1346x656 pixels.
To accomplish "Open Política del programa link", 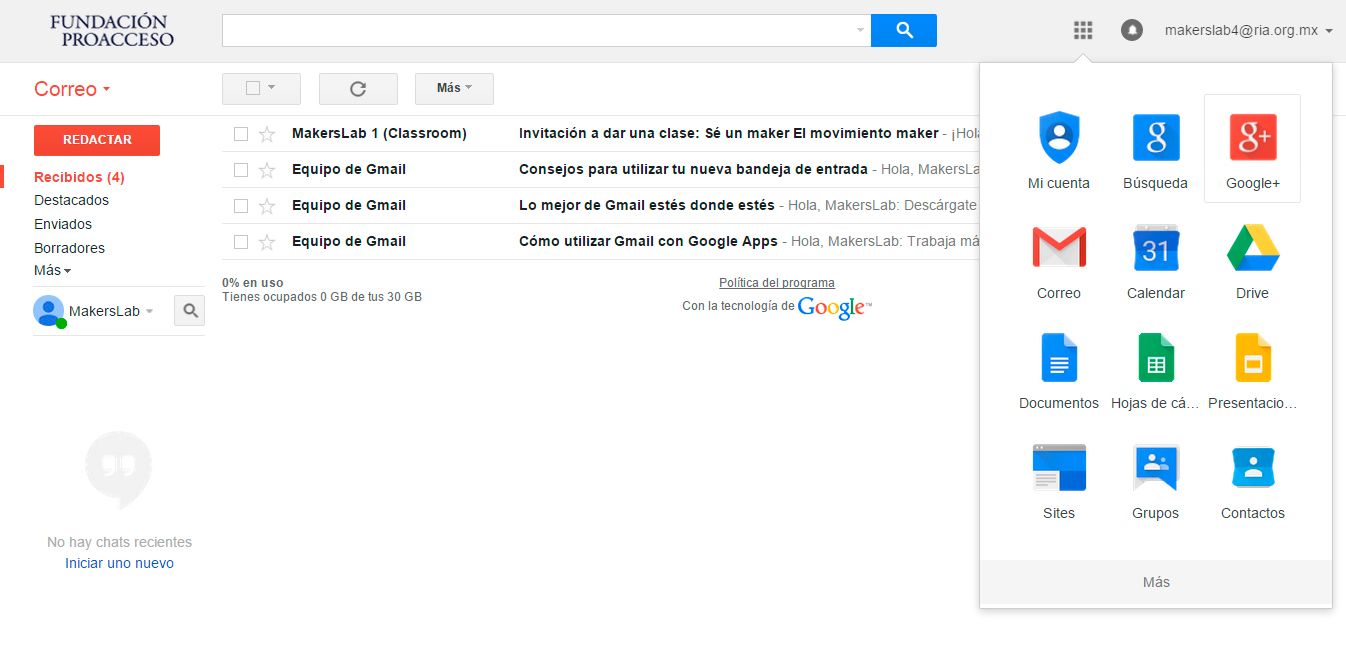I will (x=777, y=283).
